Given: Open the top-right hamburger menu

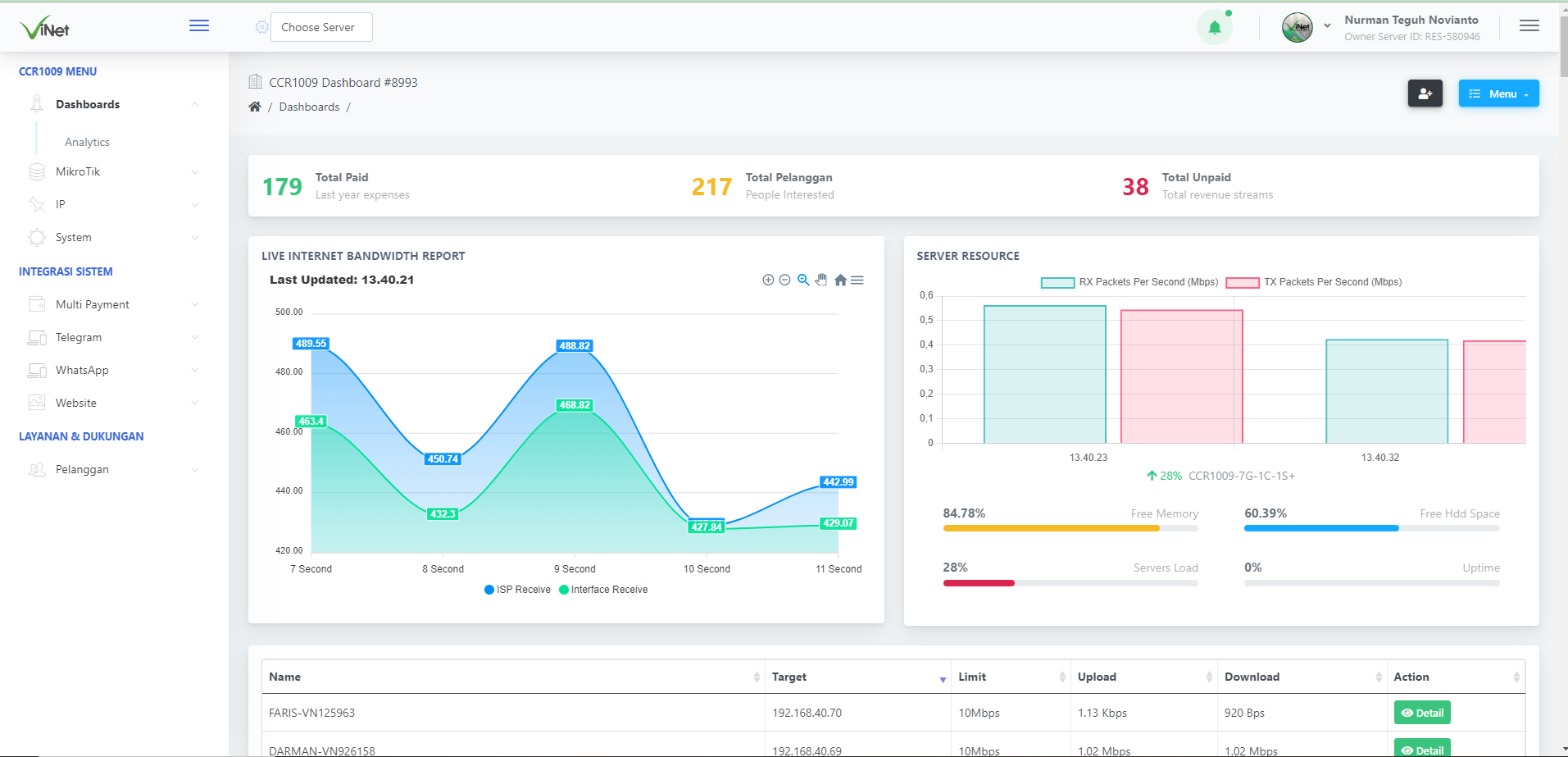Looking at the screenshot, I should click(x=1529, y=26).
